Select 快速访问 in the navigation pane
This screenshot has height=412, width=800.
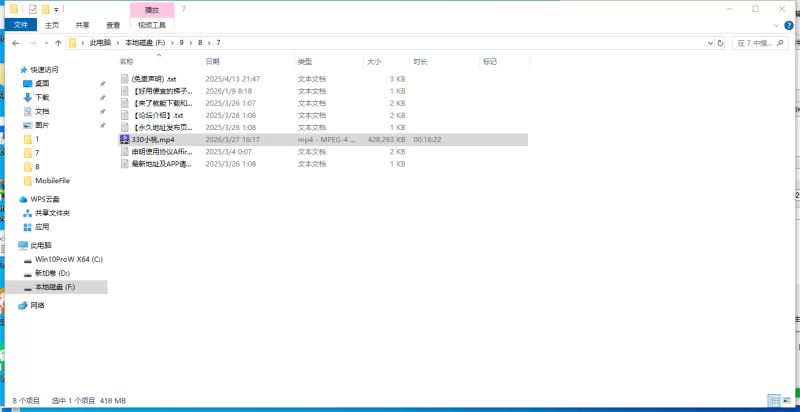[44, 69]
